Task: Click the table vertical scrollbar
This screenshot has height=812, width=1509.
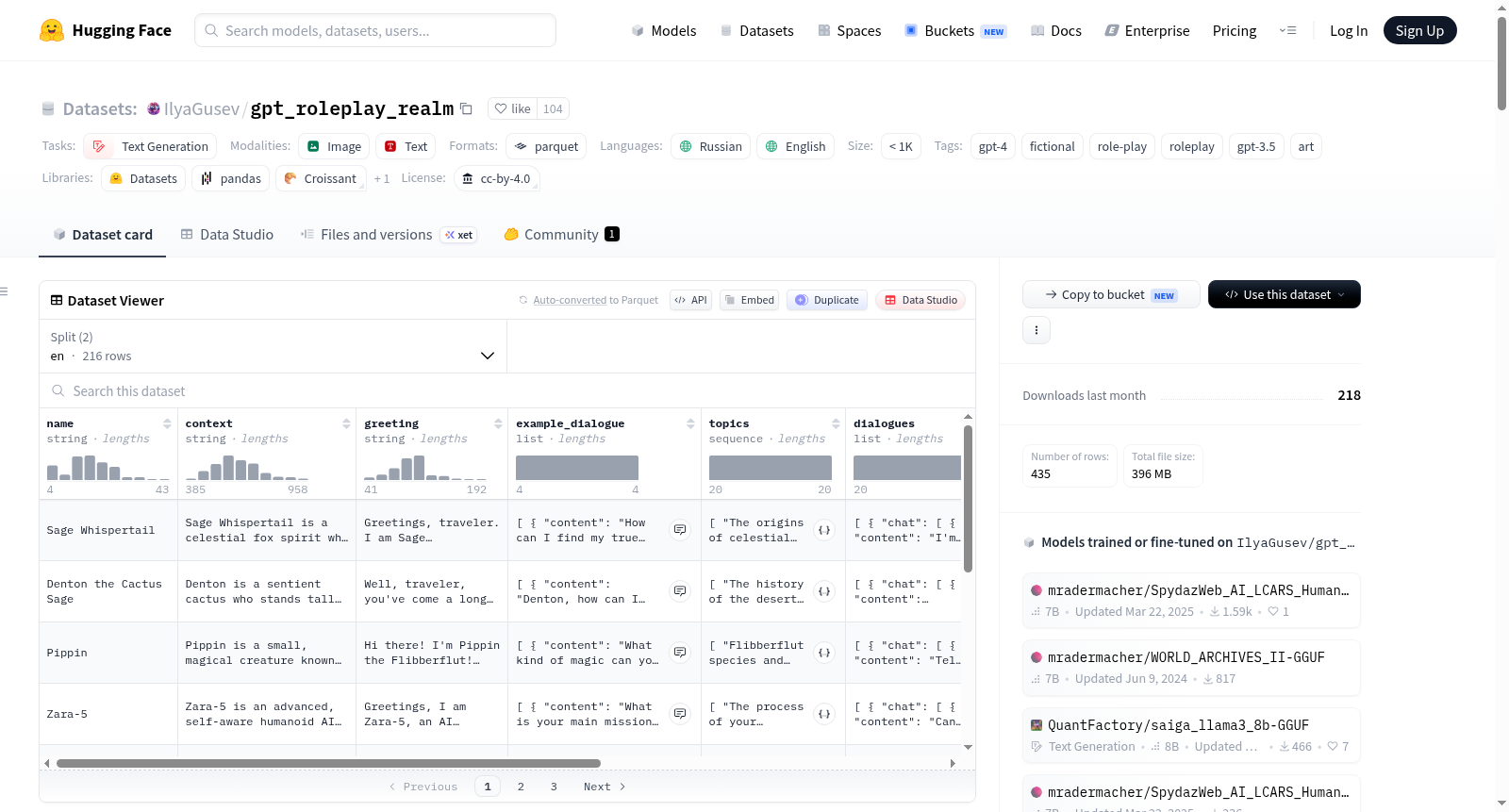Action: coord(968,498)
